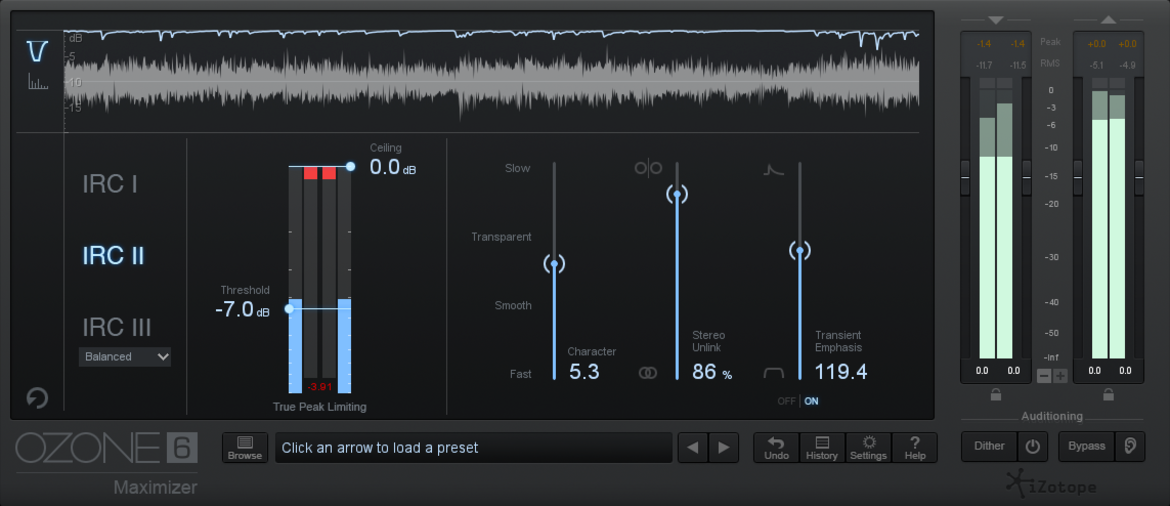
Task: Click the Character slider handle
Action: pyautogui.click(x=554, y=263)
